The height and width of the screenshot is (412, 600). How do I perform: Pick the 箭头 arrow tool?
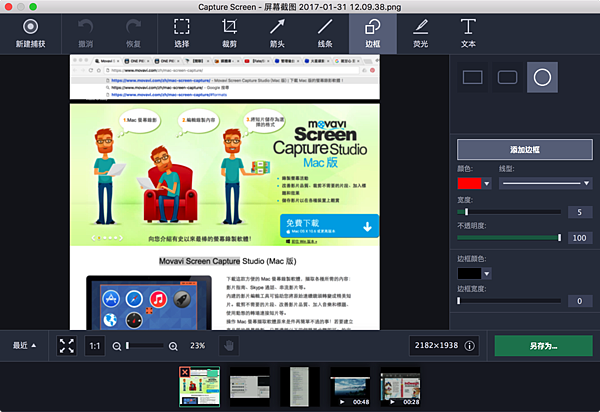277,34
